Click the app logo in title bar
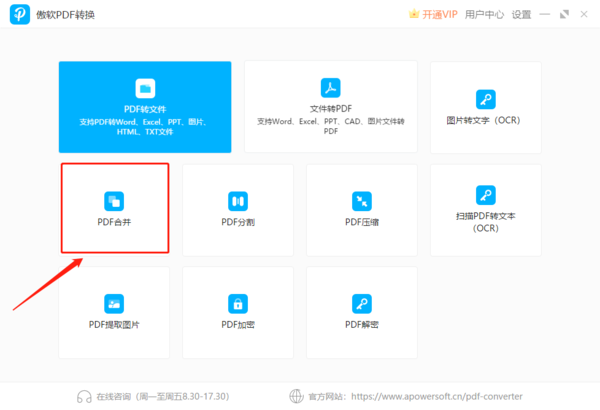 pyautogui.click(x=20, y=14)
